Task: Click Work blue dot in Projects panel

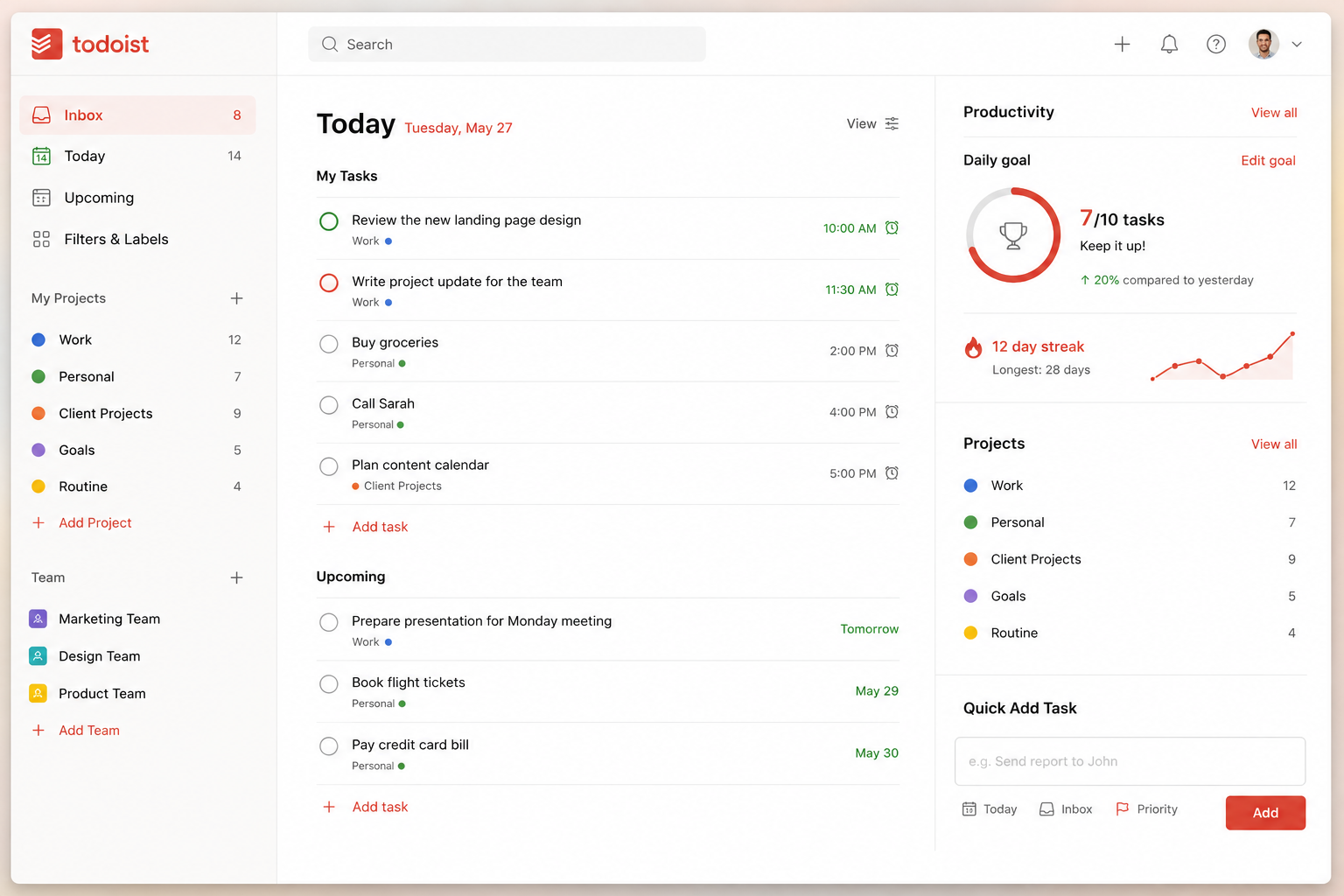Action: click(x=970, y=486)
